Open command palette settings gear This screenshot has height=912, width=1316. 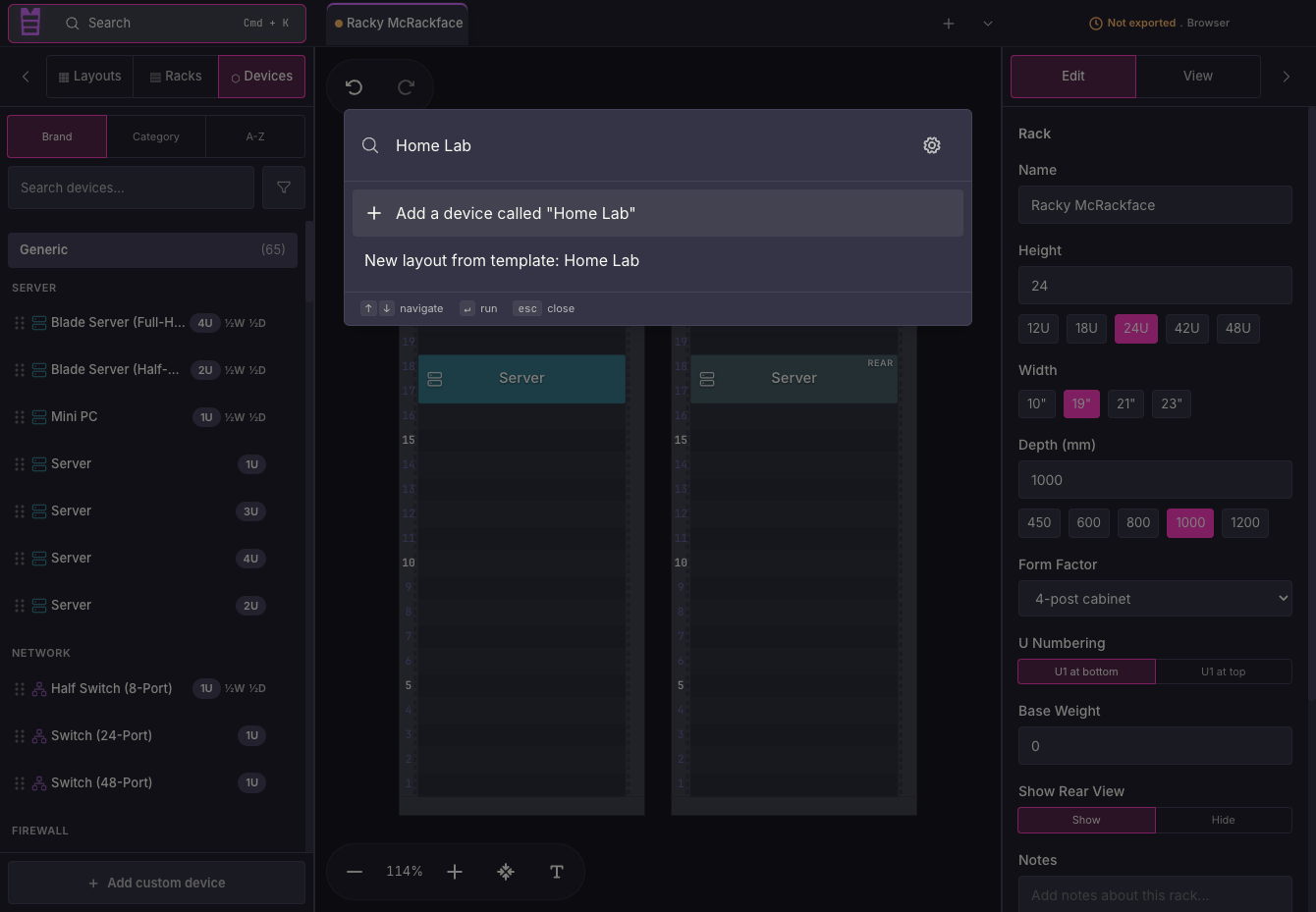[932, 145]
